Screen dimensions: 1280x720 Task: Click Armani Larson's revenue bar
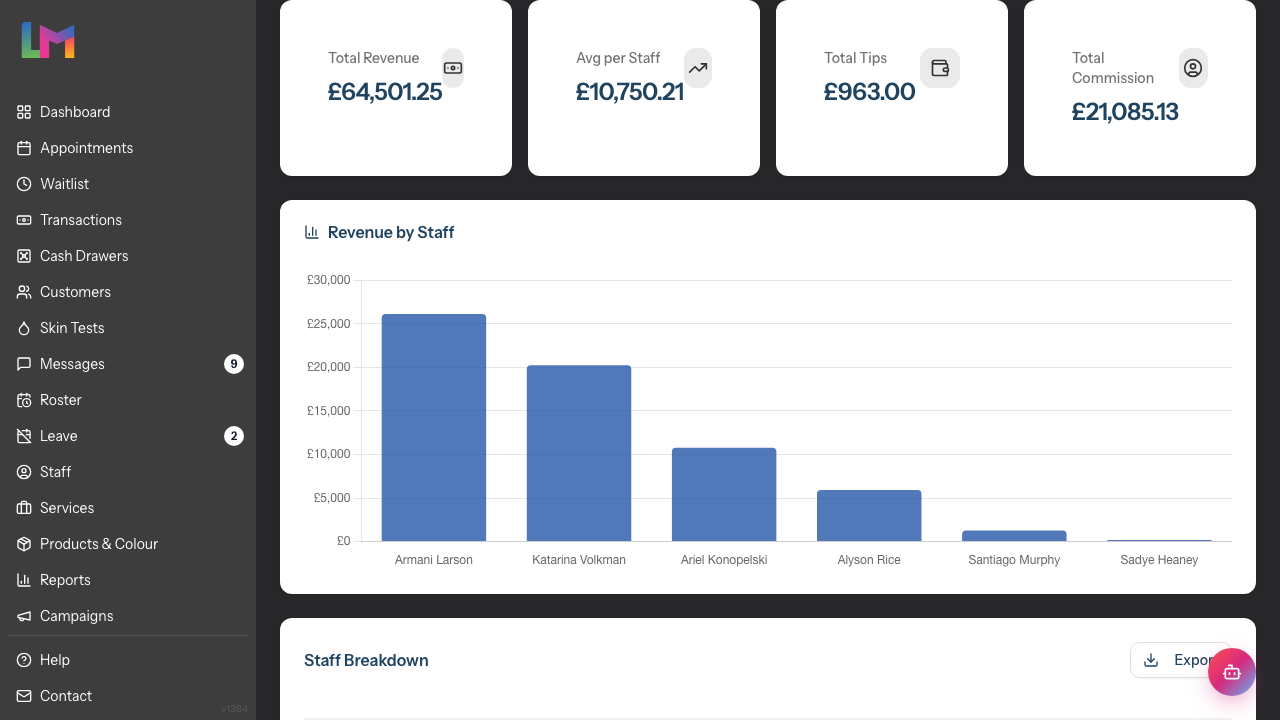(x=434, y=428)
